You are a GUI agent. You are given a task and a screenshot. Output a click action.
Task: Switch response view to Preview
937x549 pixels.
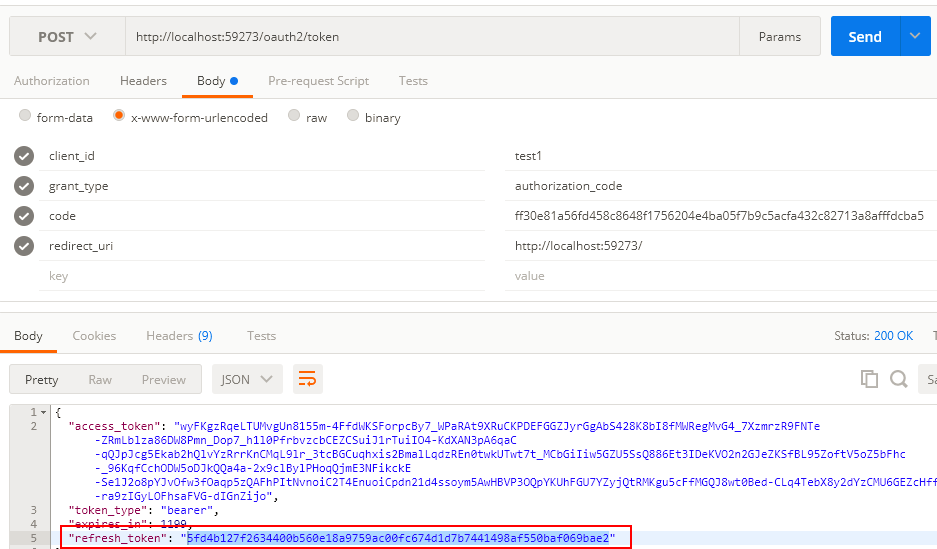[164, 379]
